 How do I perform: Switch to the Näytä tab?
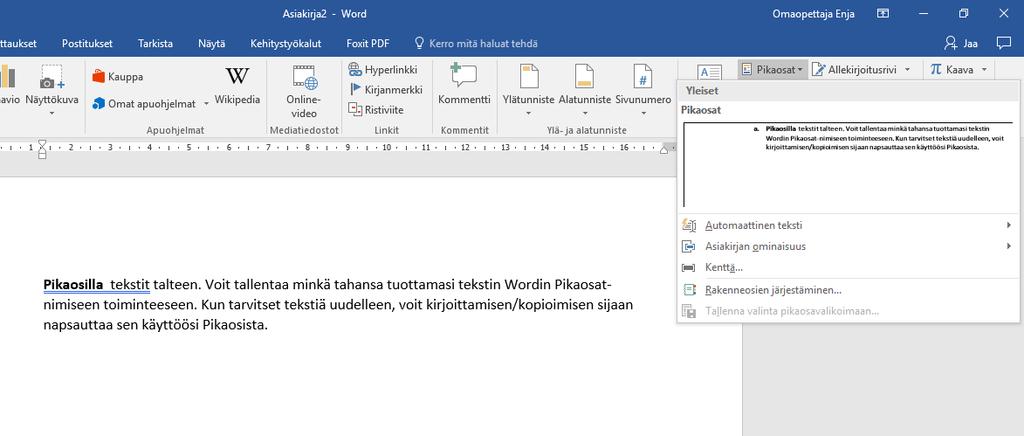(212, 44)
